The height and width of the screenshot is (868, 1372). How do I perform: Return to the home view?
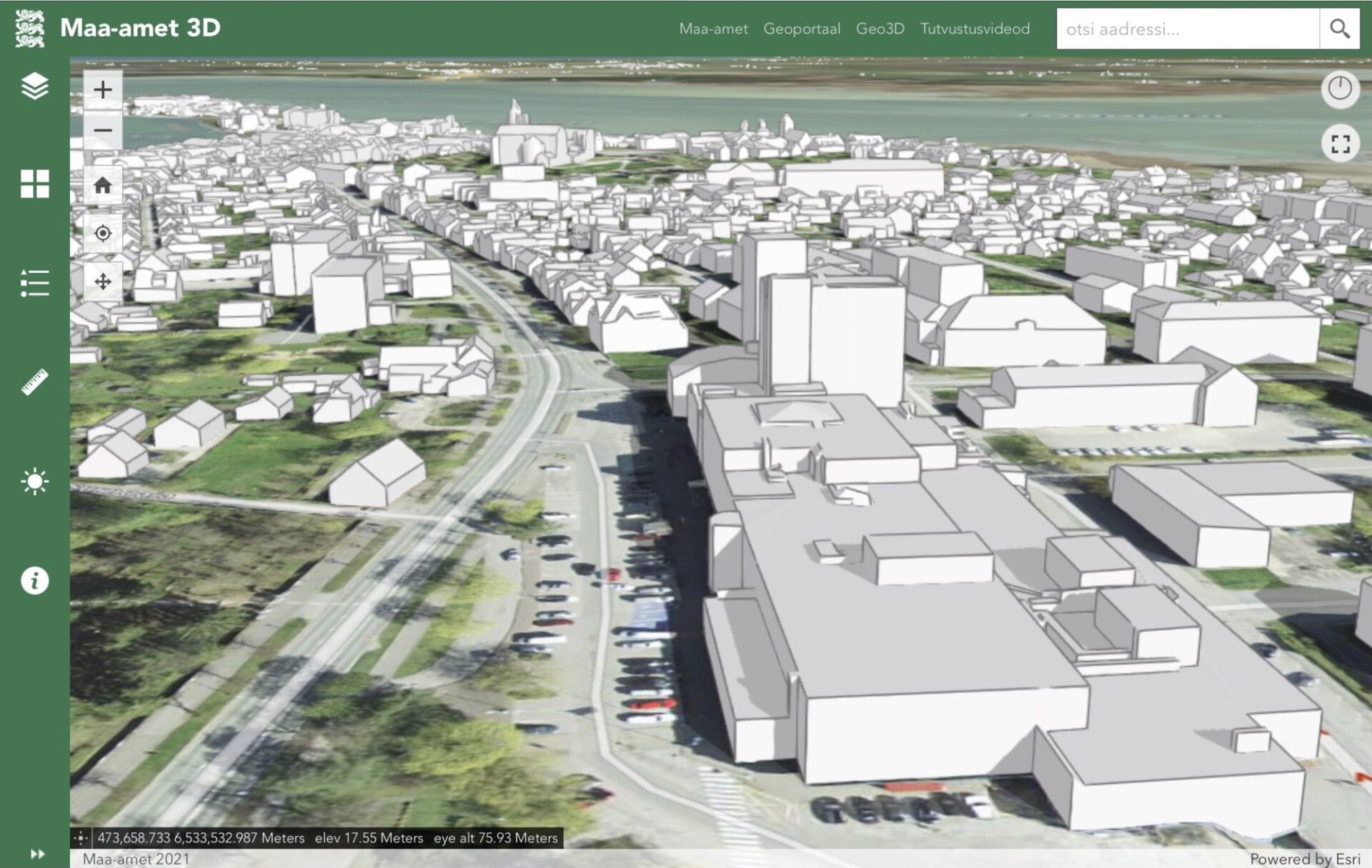(x=103, y=186)
